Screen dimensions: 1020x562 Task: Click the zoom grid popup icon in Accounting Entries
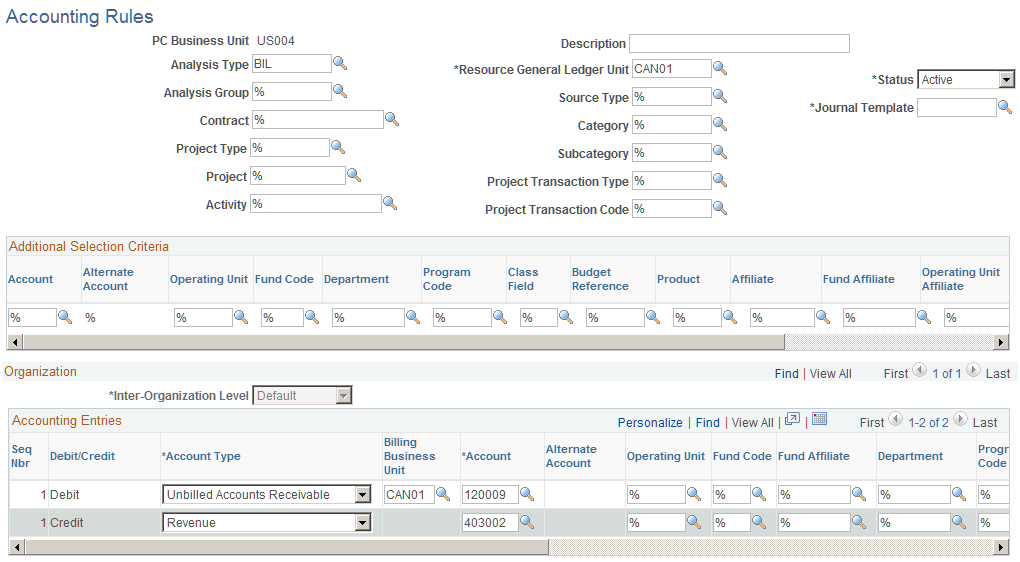pos(792,420)
